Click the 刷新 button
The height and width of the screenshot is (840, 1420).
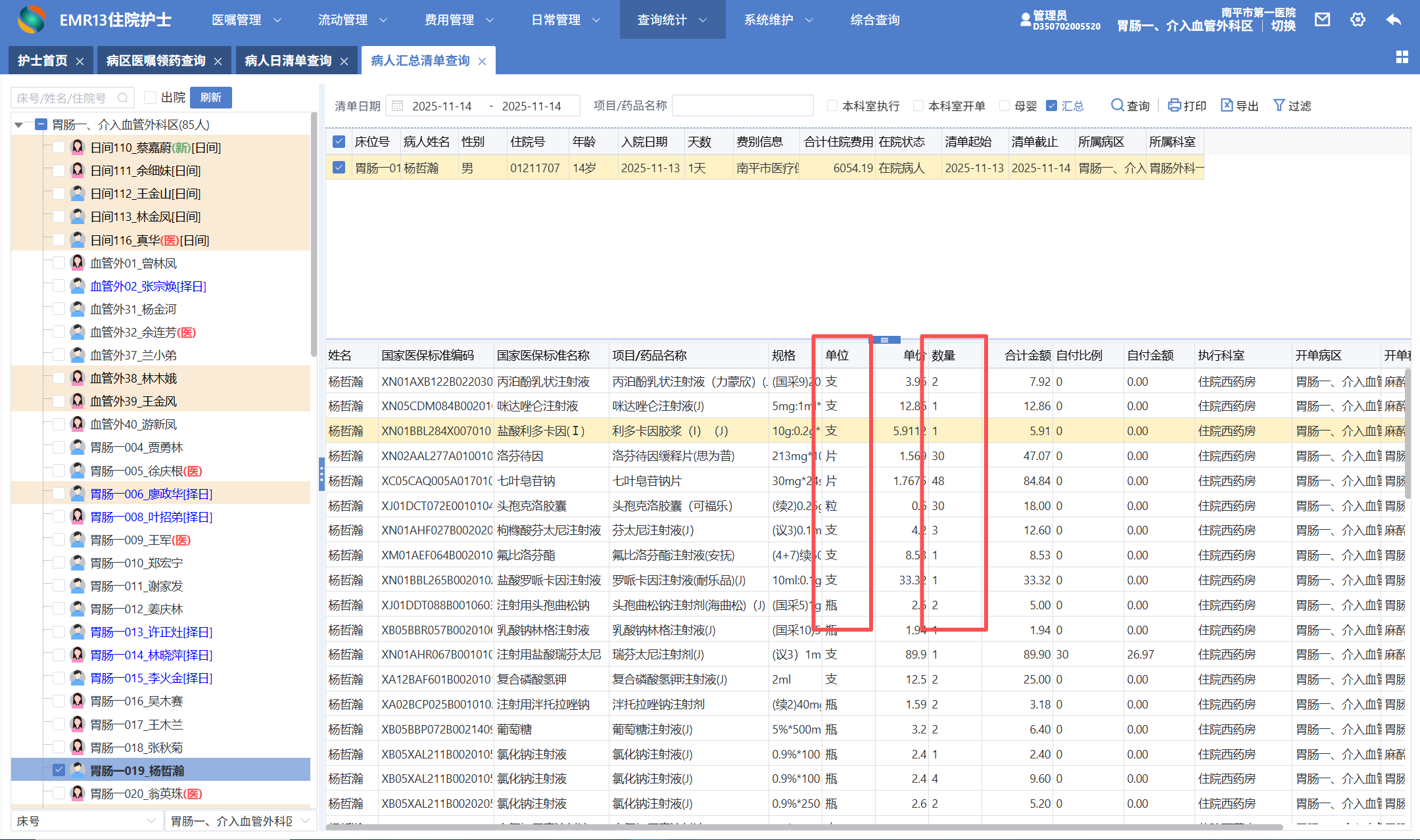210,97
